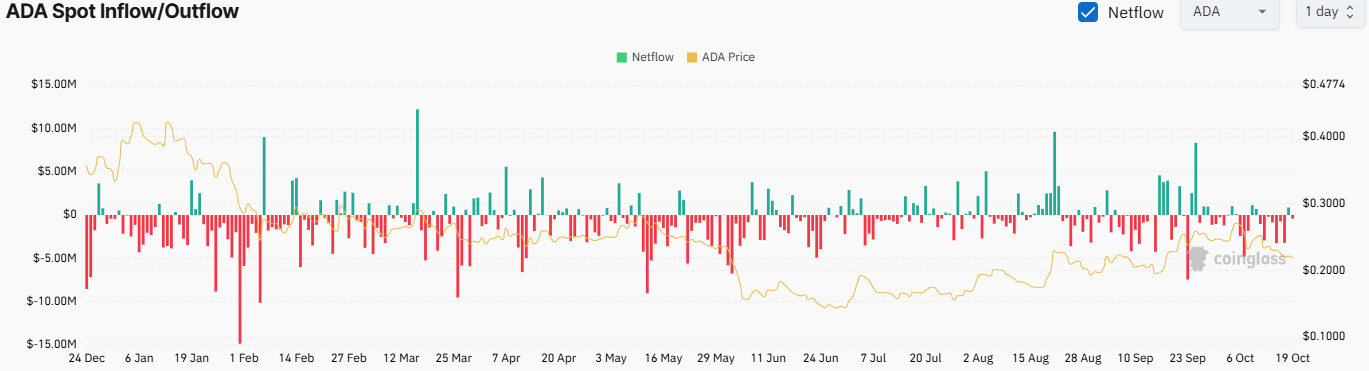Click the 7 Jul date label

coord(874,358)
